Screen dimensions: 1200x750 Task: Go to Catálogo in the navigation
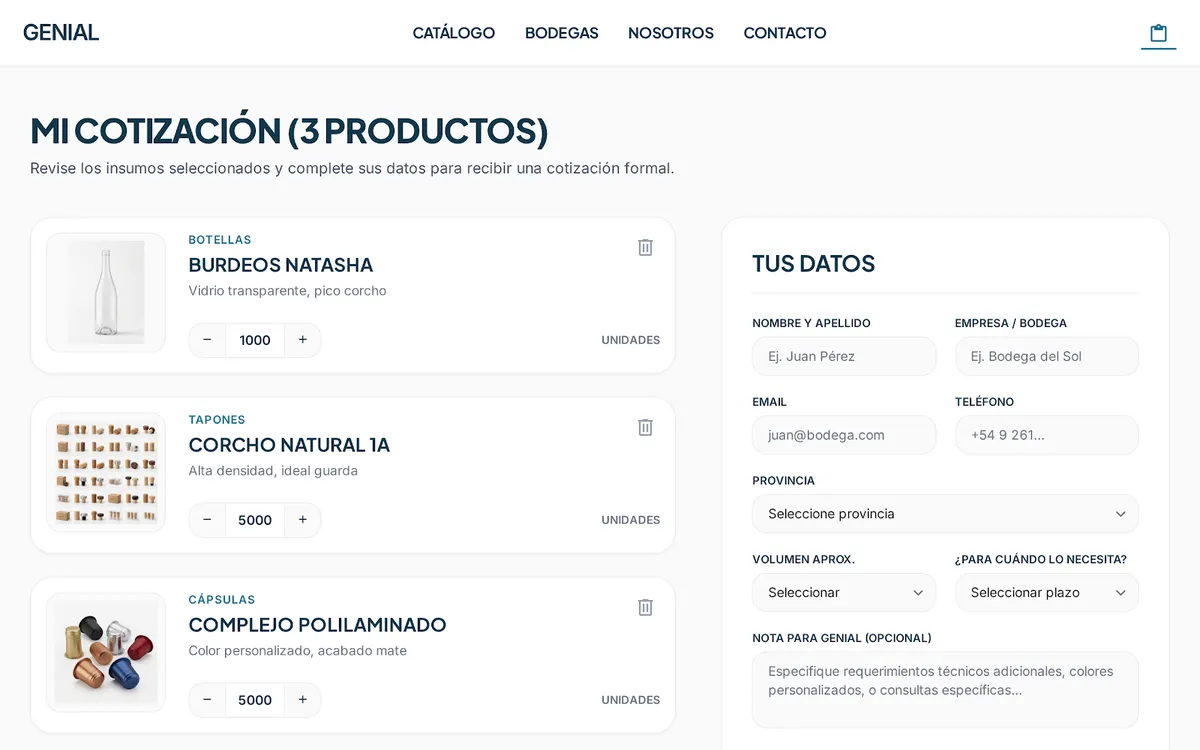pos(454,33)
